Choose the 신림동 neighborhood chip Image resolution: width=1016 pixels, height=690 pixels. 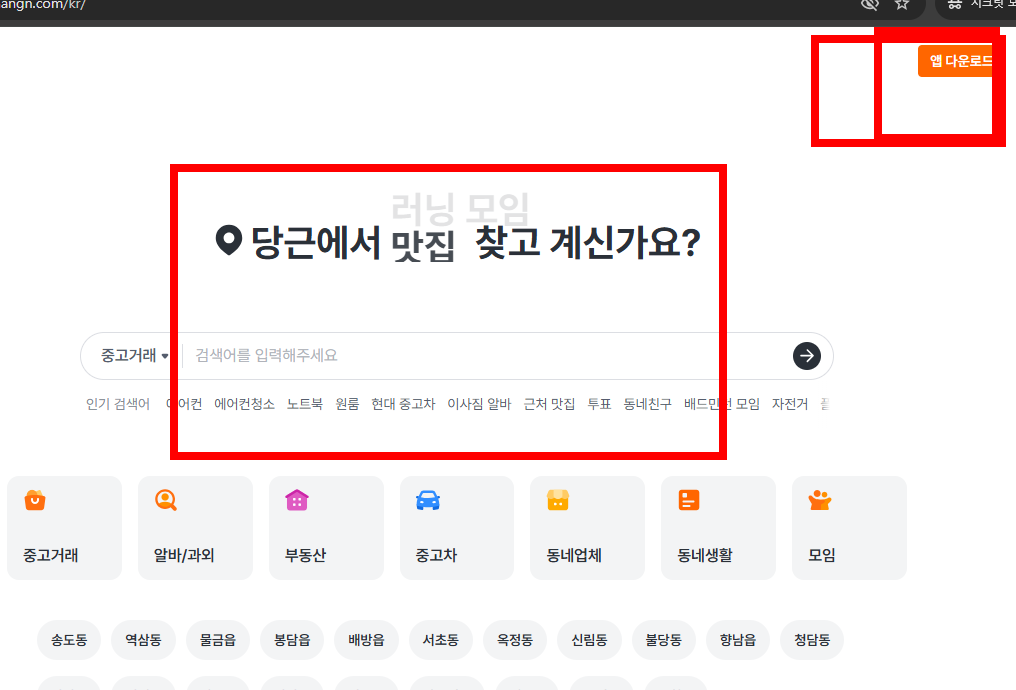[589, 640]
